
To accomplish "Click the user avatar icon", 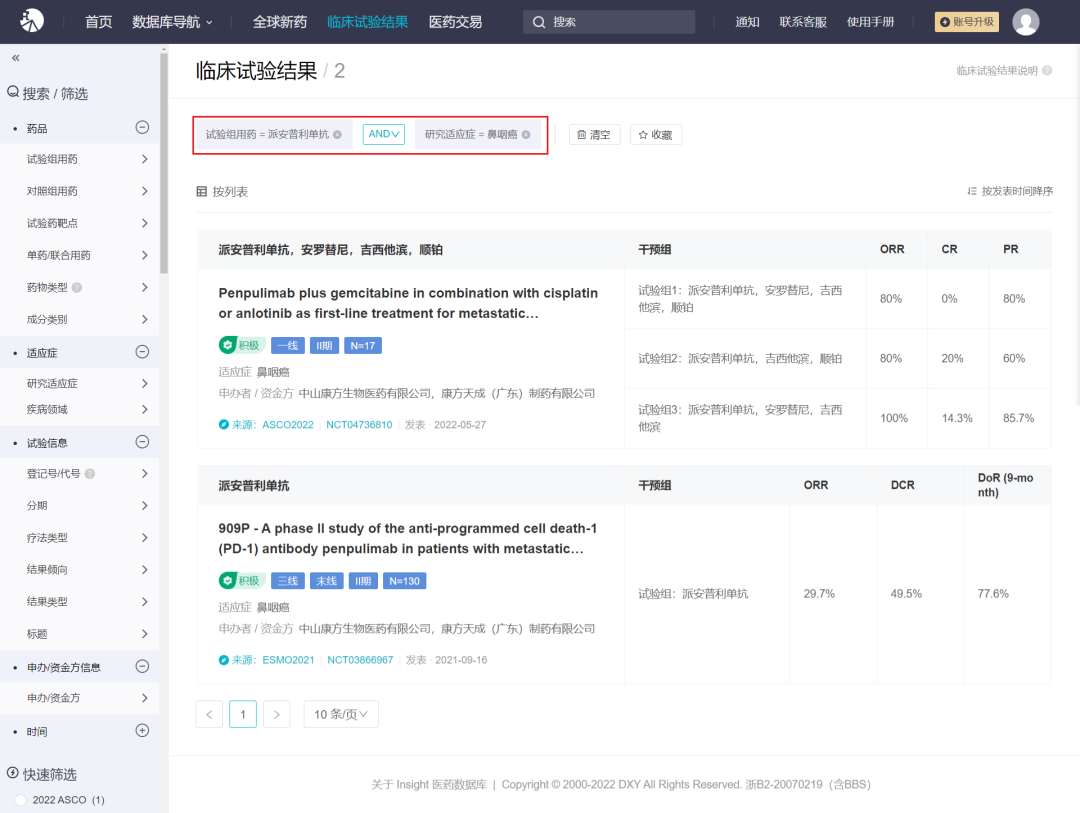I will tap(1025, 22).
